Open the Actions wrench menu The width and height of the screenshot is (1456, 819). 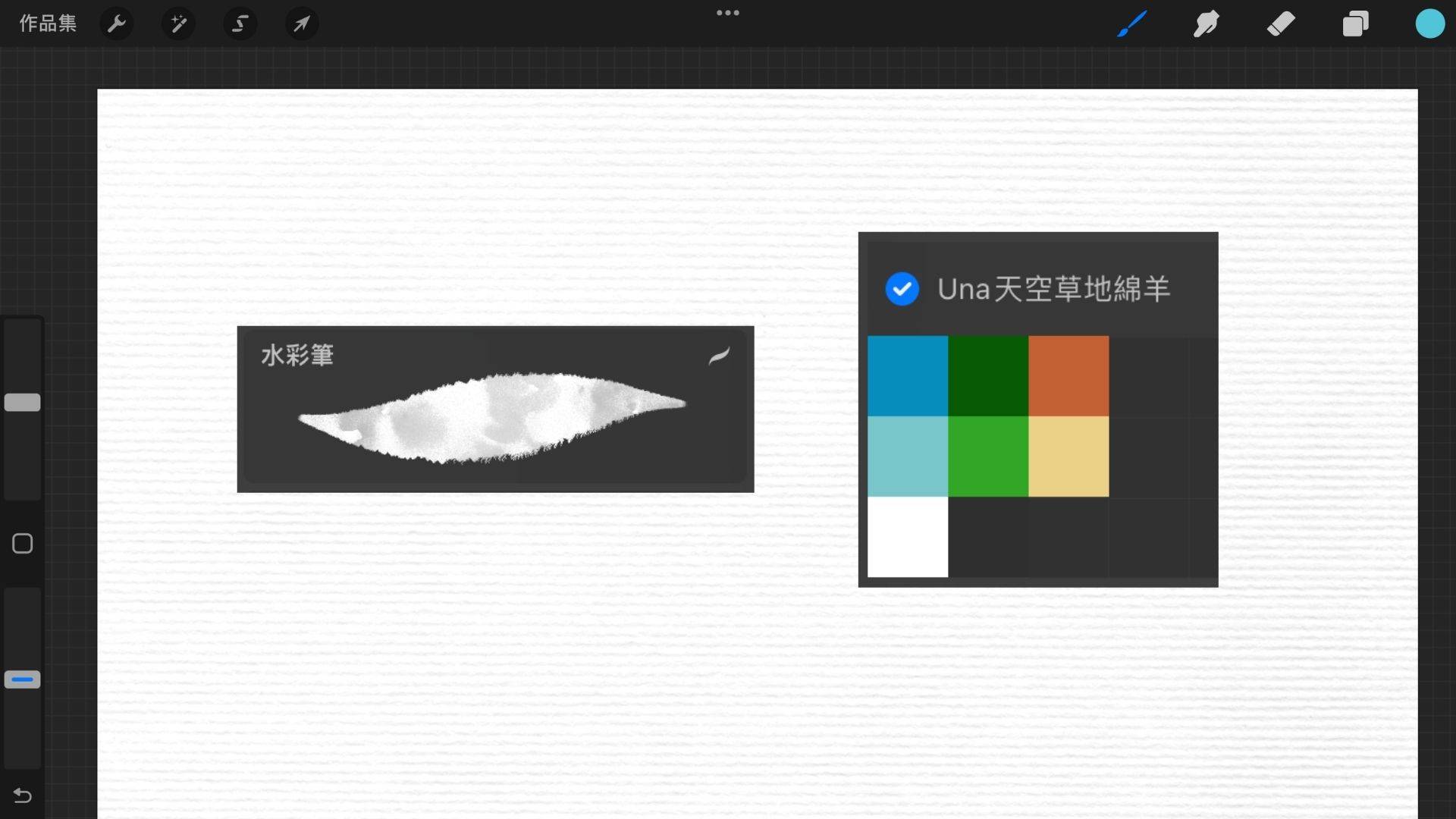coord(116,24)
